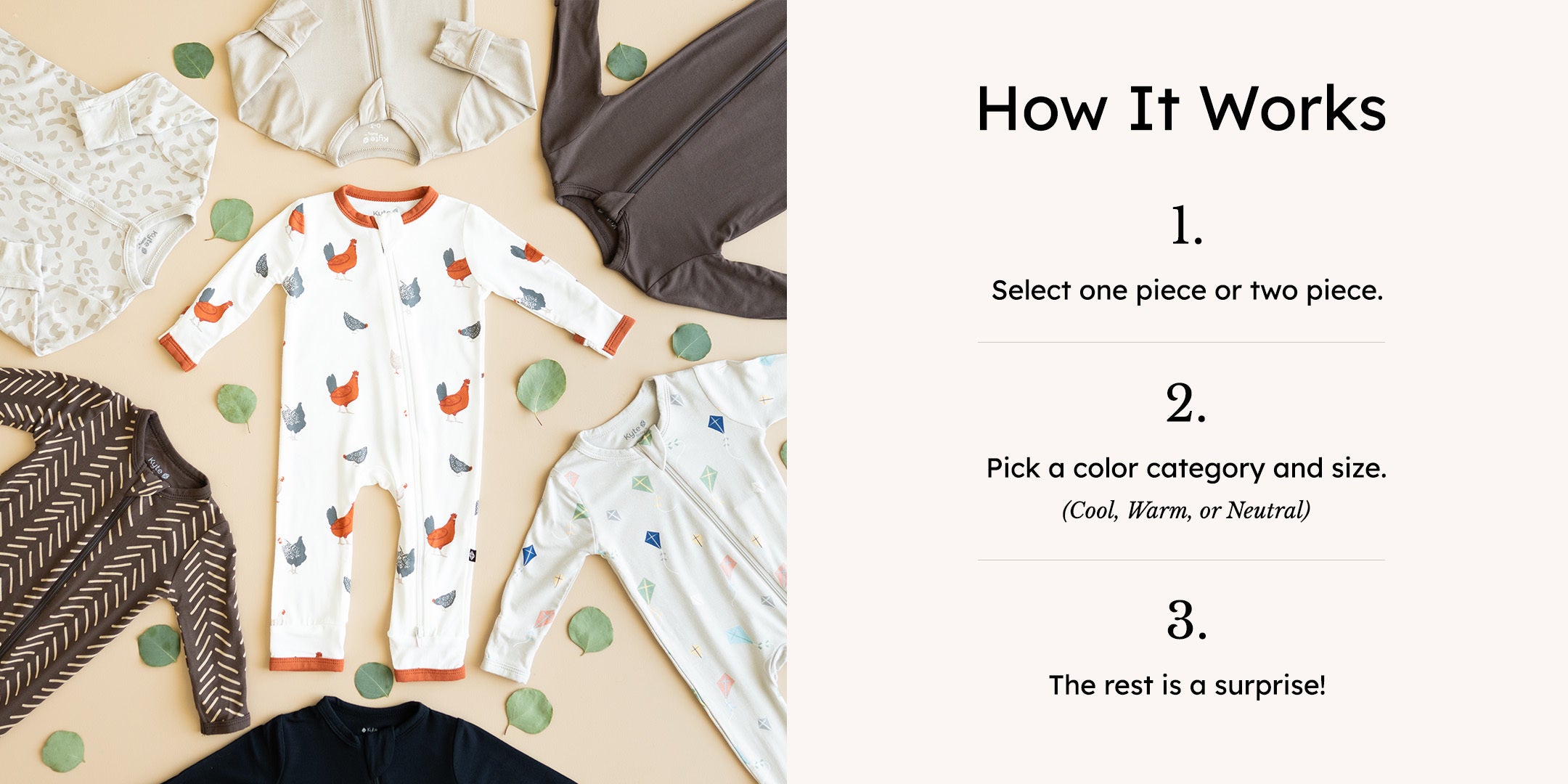Select the step number 1 numeral
This screenshot has height=784, width=1568.
pos(1187,226)
